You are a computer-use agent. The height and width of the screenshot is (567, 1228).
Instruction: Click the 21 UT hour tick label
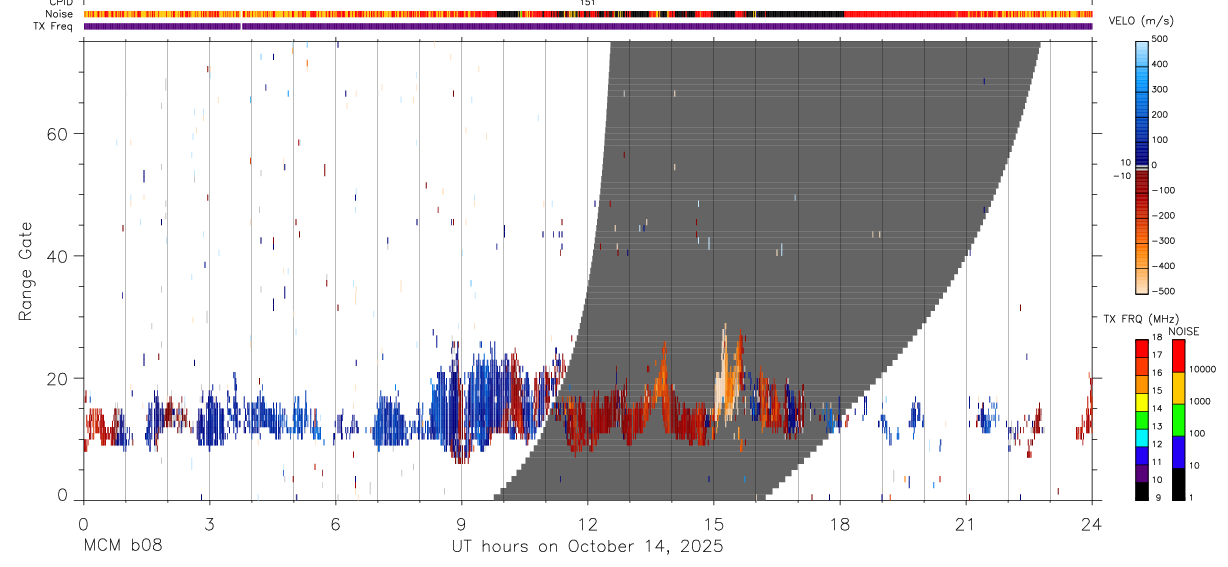coord(965,524)
